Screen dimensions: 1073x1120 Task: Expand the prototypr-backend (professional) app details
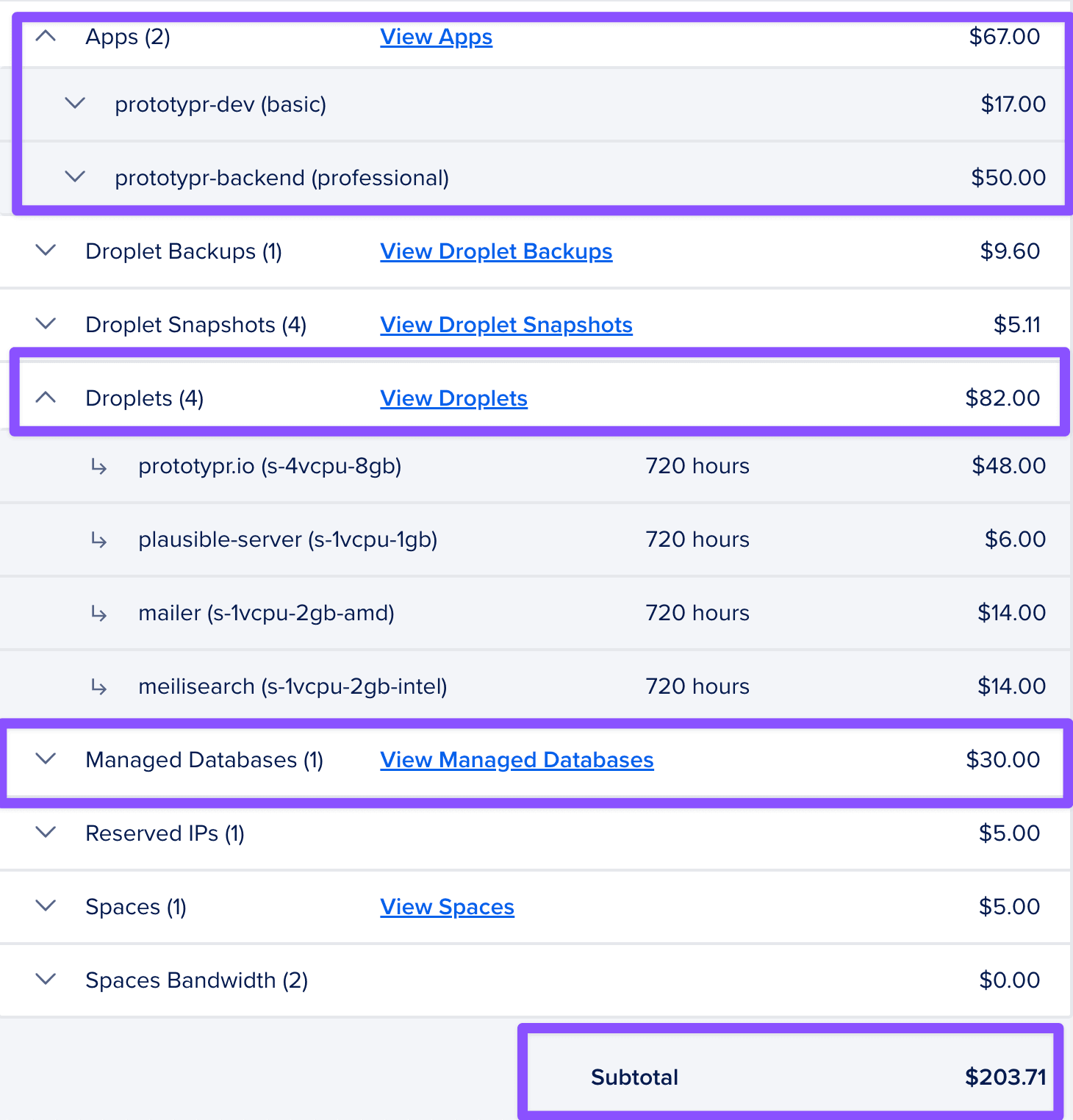point(74,176)
